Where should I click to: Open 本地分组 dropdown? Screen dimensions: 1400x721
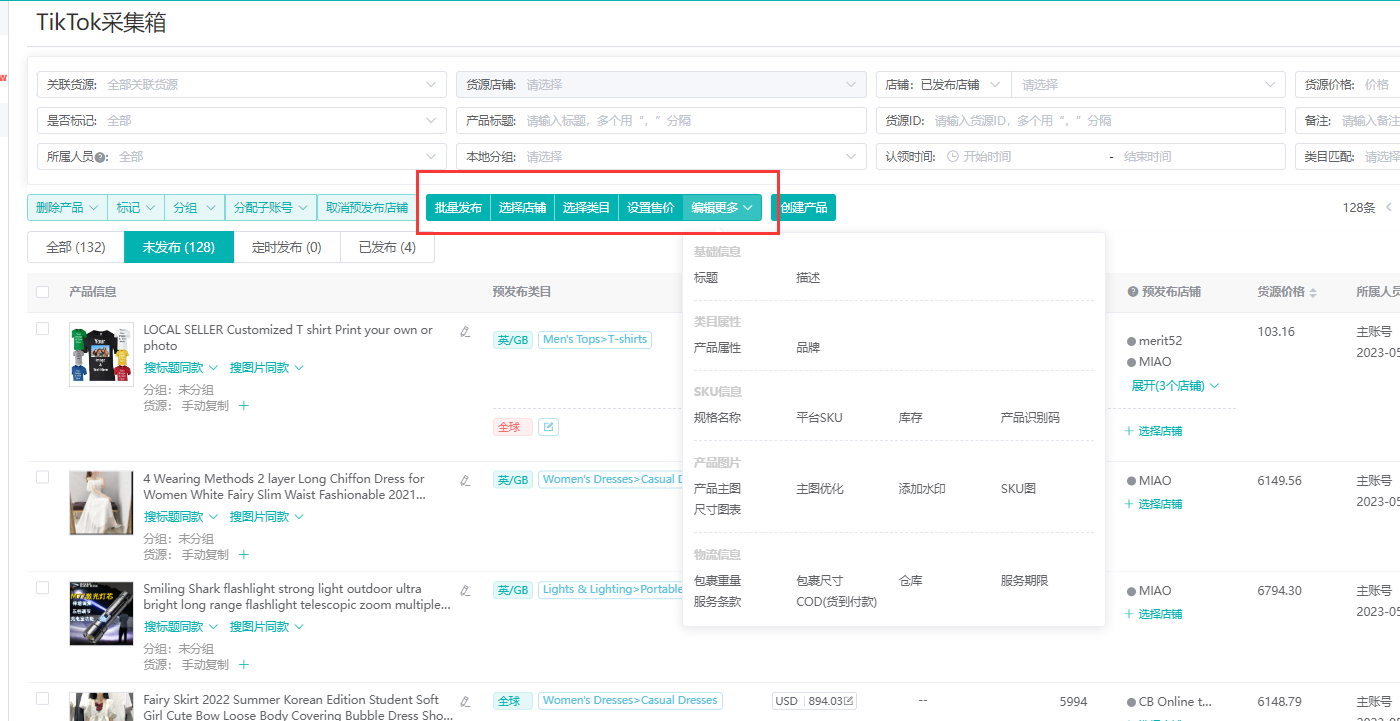(x=661, y=157)
